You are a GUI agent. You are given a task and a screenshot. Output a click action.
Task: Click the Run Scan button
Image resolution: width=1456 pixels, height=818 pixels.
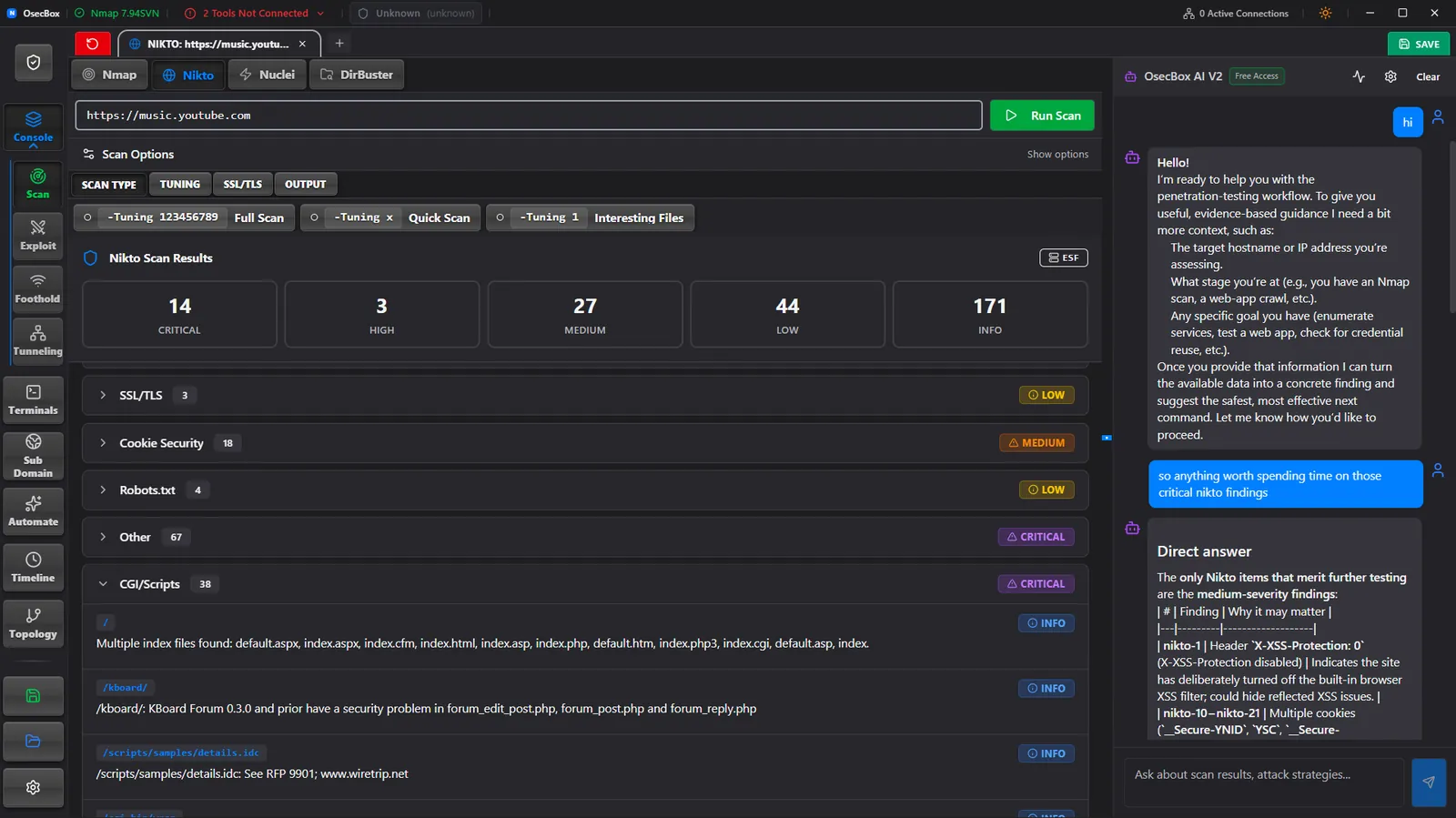tap(1042, 116)
